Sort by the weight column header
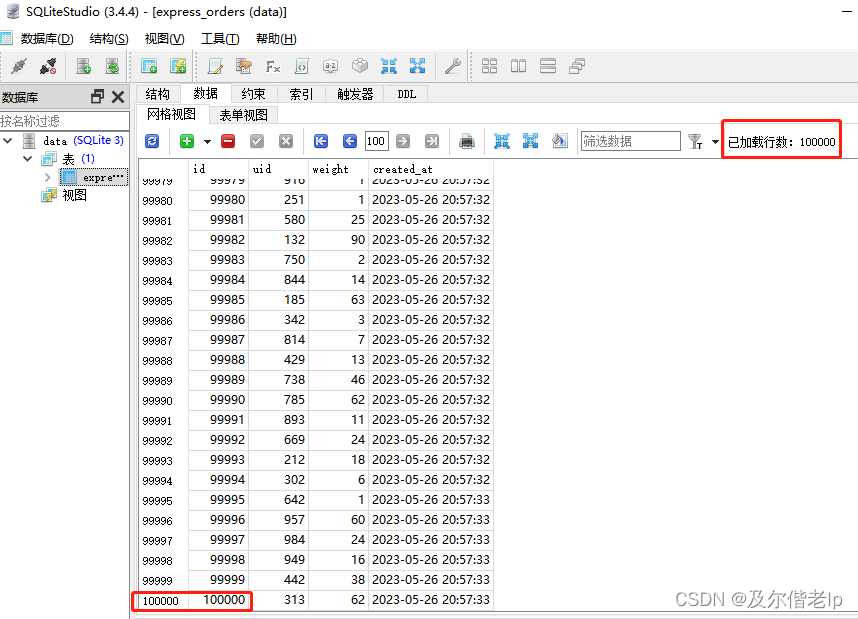Image resolution: width=858 pixels, height=619 pixels. (339, 169)
